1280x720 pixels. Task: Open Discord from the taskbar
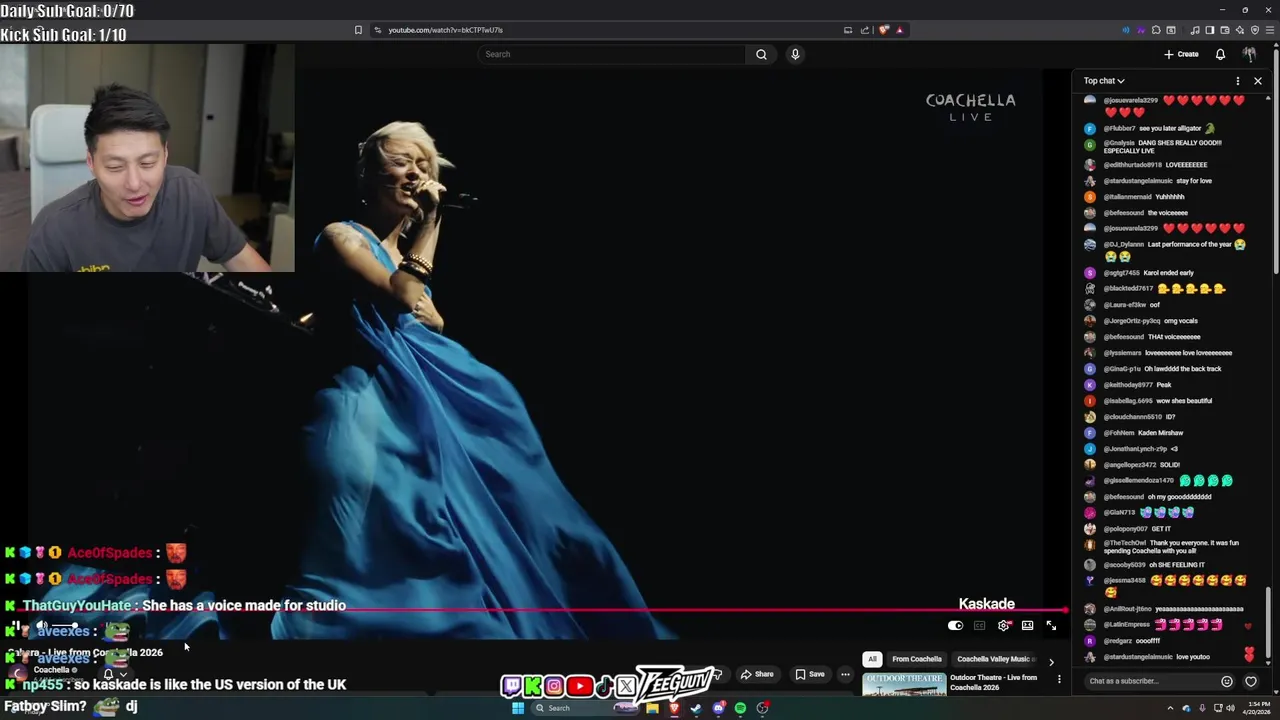click(718, 708)
